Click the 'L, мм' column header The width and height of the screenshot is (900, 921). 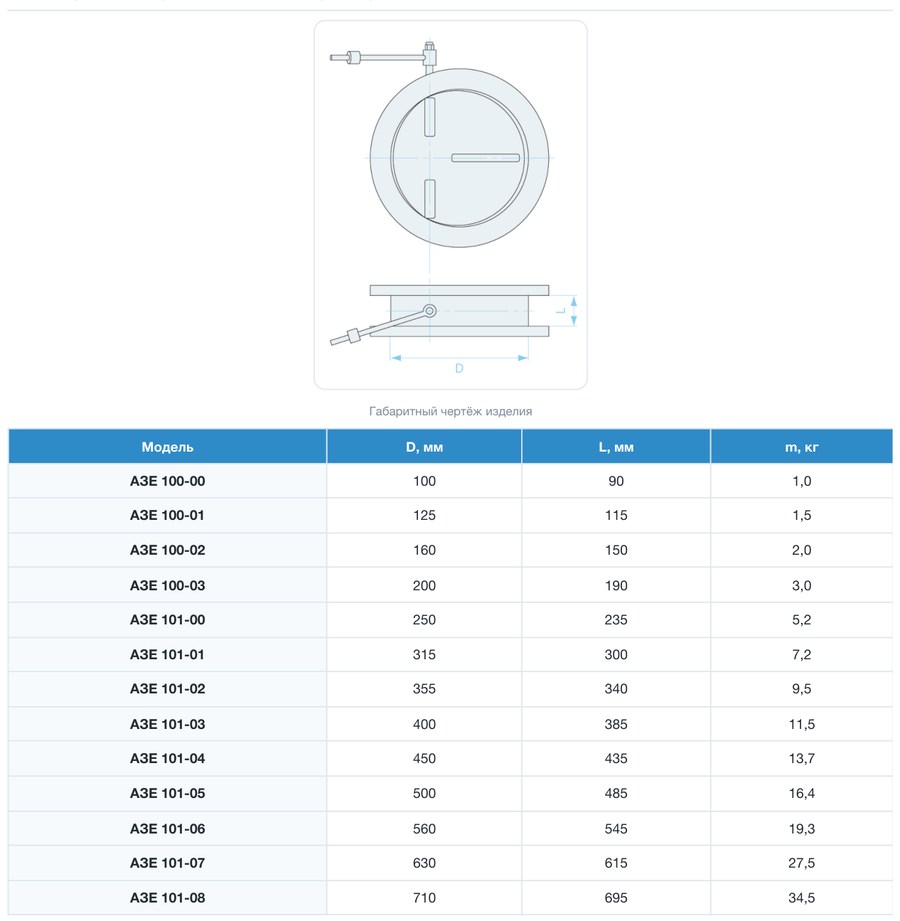pyautogui.click(x=616, y=447)
